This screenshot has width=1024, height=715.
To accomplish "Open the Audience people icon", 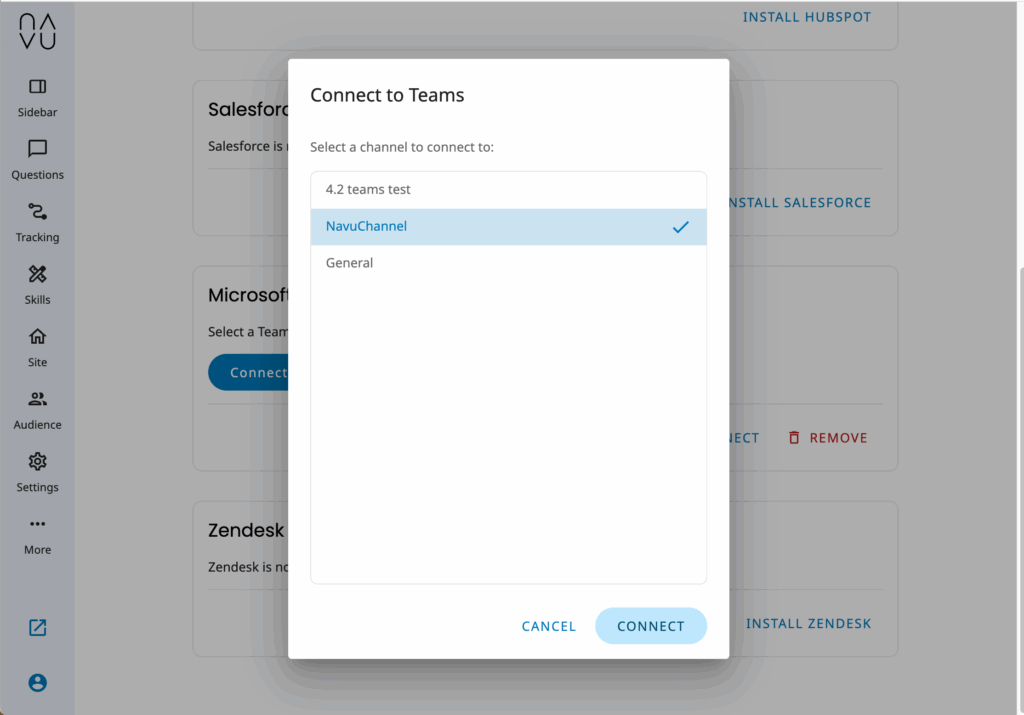I will pyautogui.click(x=38, y=399).
